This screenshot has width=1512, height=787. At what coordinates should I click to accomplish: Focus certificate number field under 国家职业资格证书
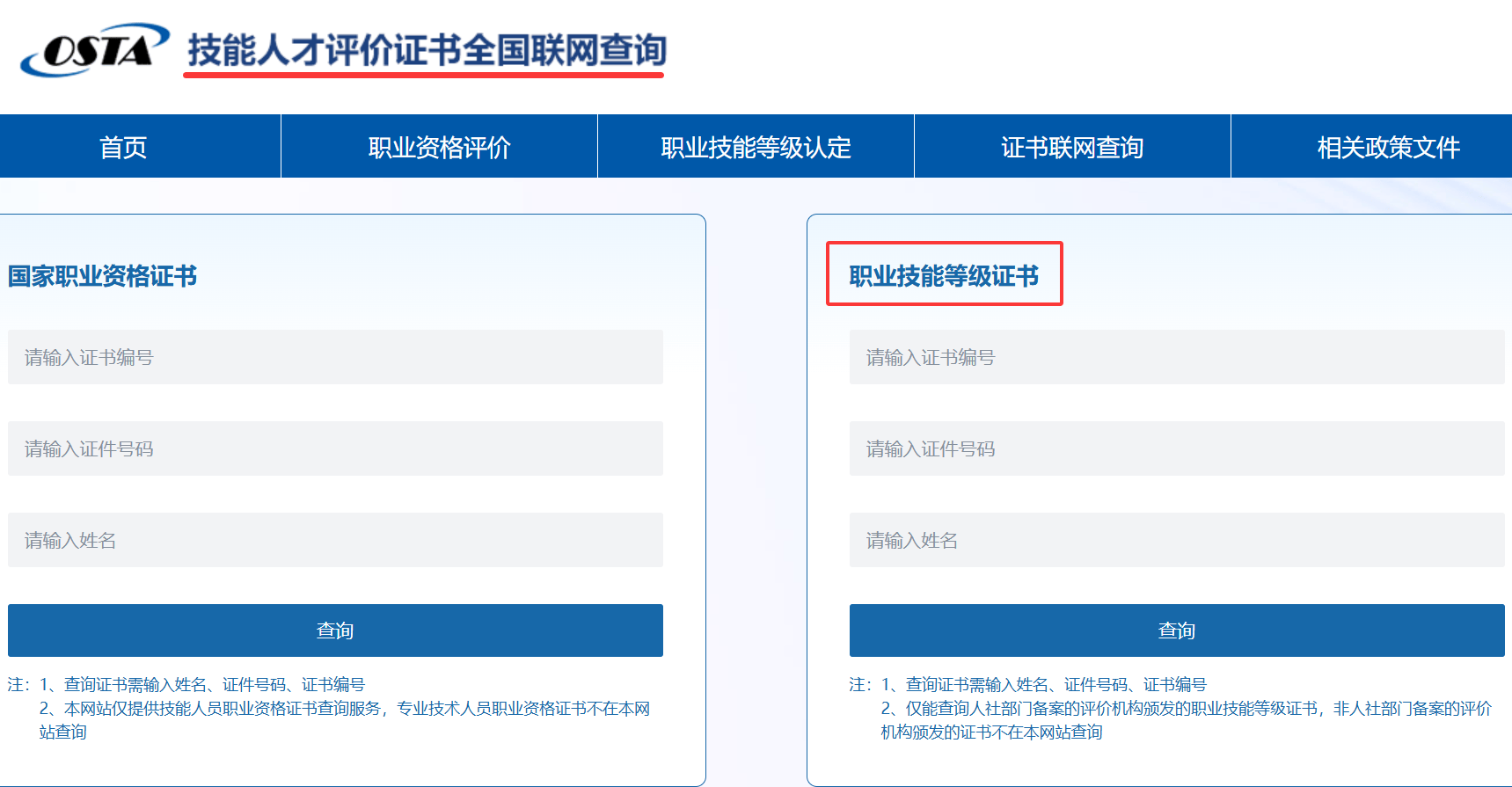pyautogui.click(x=335, y=357)
